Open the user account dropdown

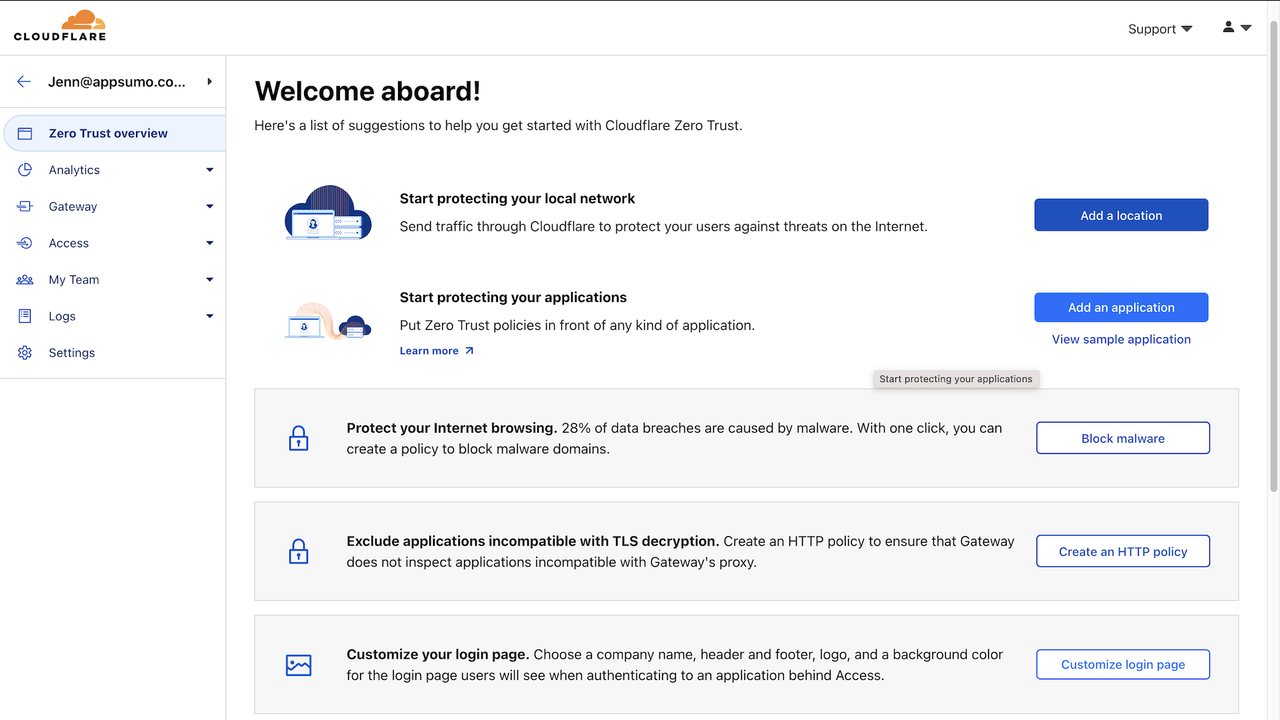[x=1237, y=28]
